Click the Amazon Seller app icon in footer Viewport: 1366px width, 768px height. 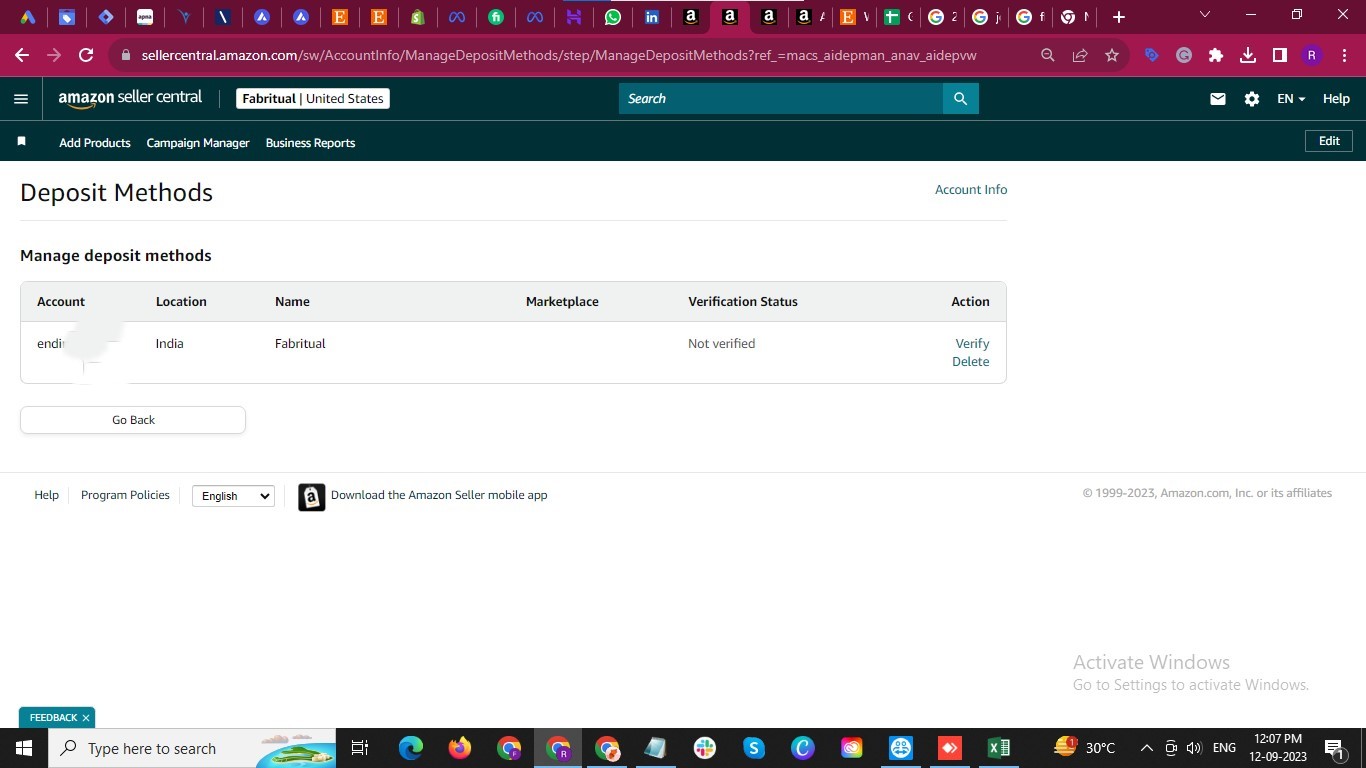click(312, 497)
